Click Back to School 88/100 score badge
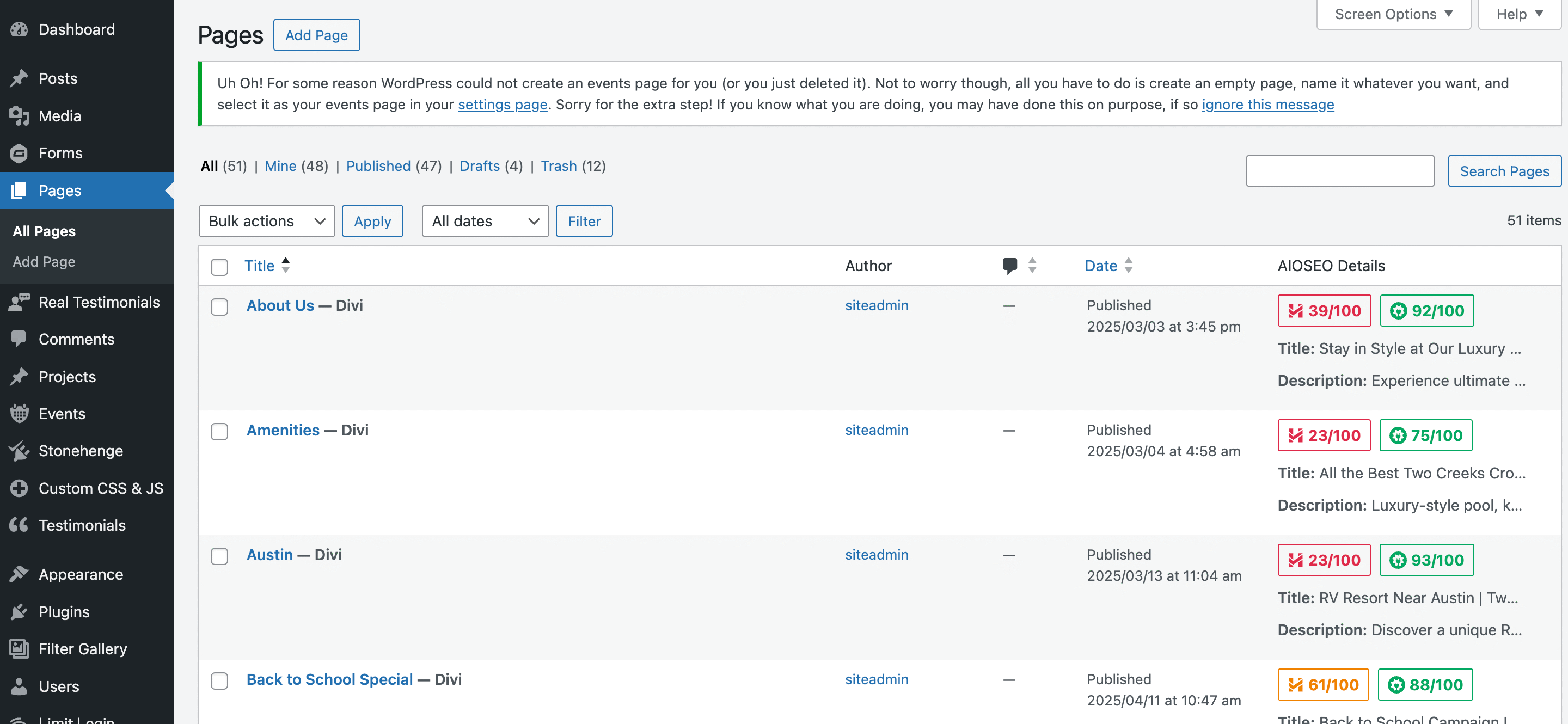Viewport: 1568px width, 724px height. pyautogui.click(x=1424, y=685)
